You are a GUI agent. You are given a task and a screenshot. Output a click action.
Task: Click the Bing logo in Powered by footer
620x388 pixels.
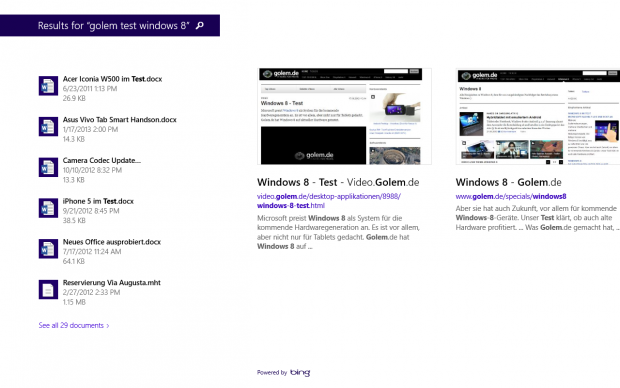[x=300, y=372]
